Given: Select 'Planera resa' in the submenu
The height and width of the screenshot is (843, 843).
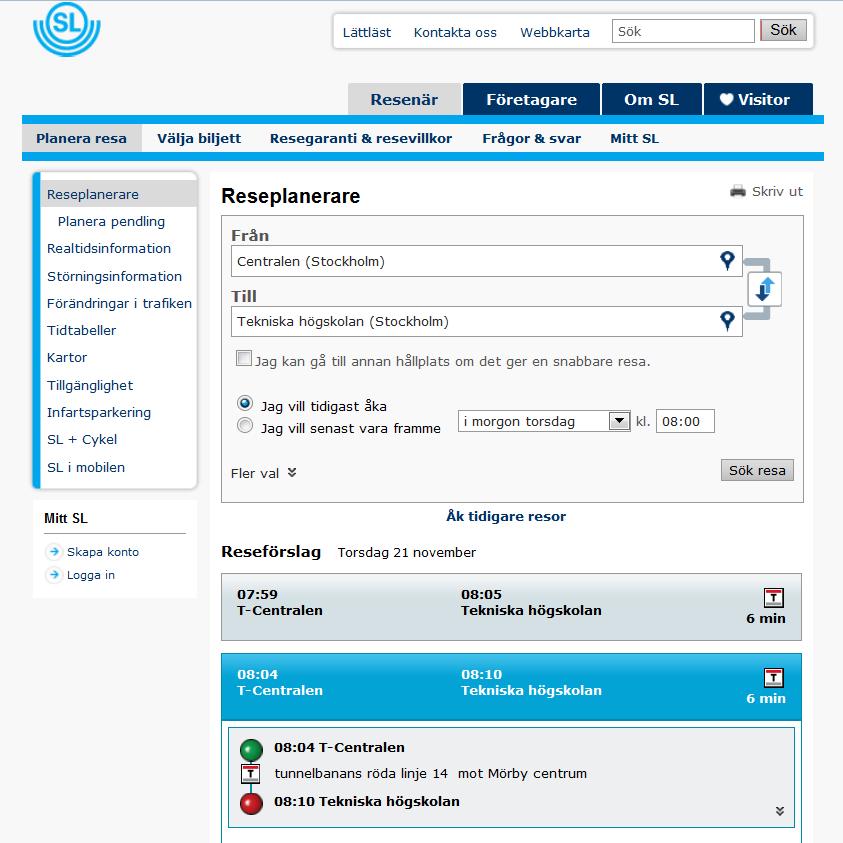Looking at the screenshot, I should [x=82, y=138].
